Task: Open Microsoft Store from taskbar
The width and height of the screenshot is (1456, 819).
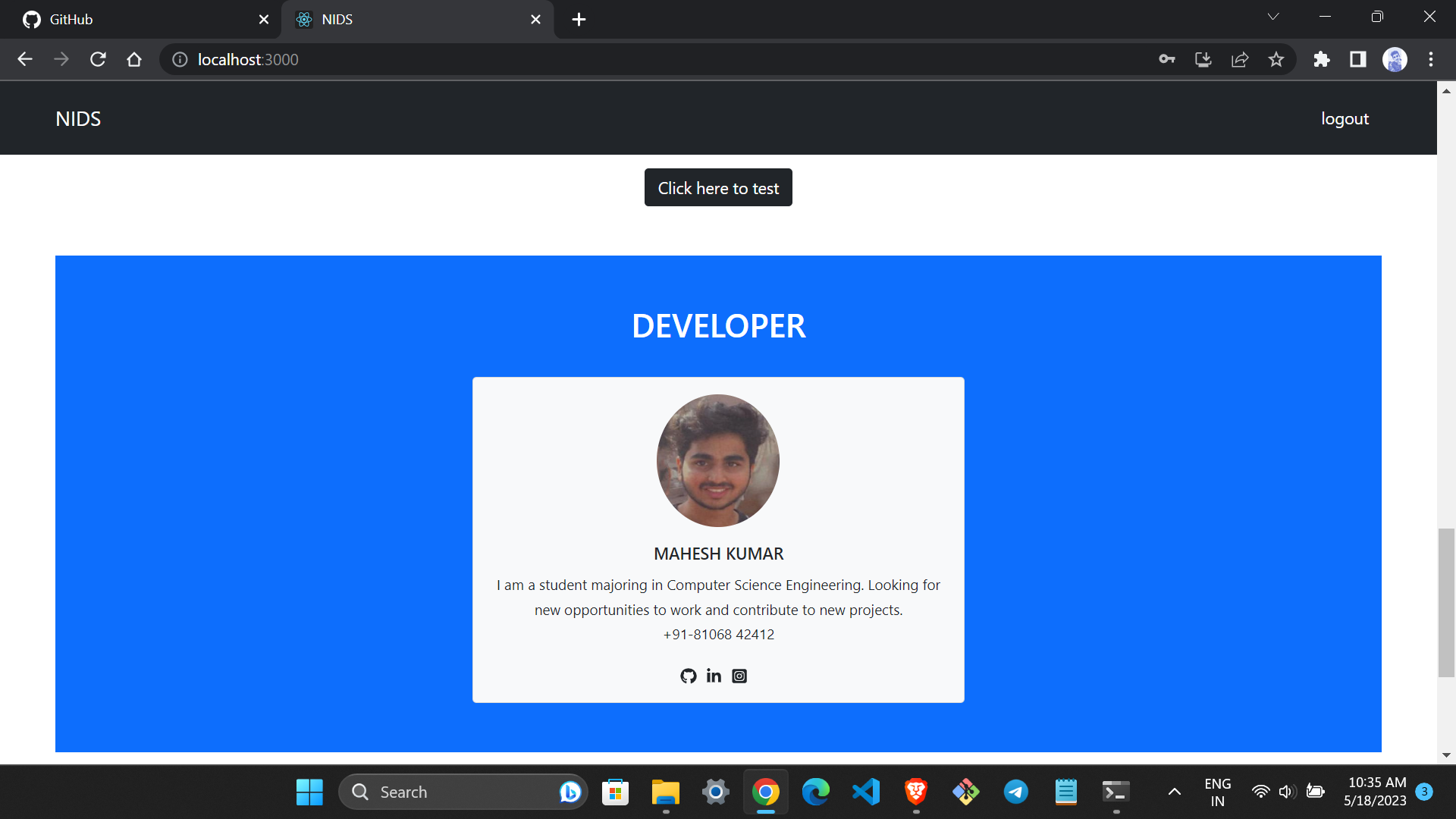Action: (x=615, y=792)
